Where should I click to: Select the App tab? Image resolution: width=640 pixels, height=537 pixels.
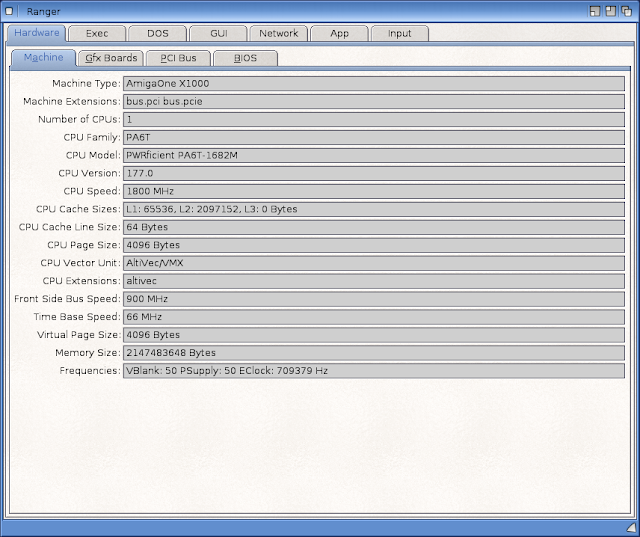click(340, 33)
